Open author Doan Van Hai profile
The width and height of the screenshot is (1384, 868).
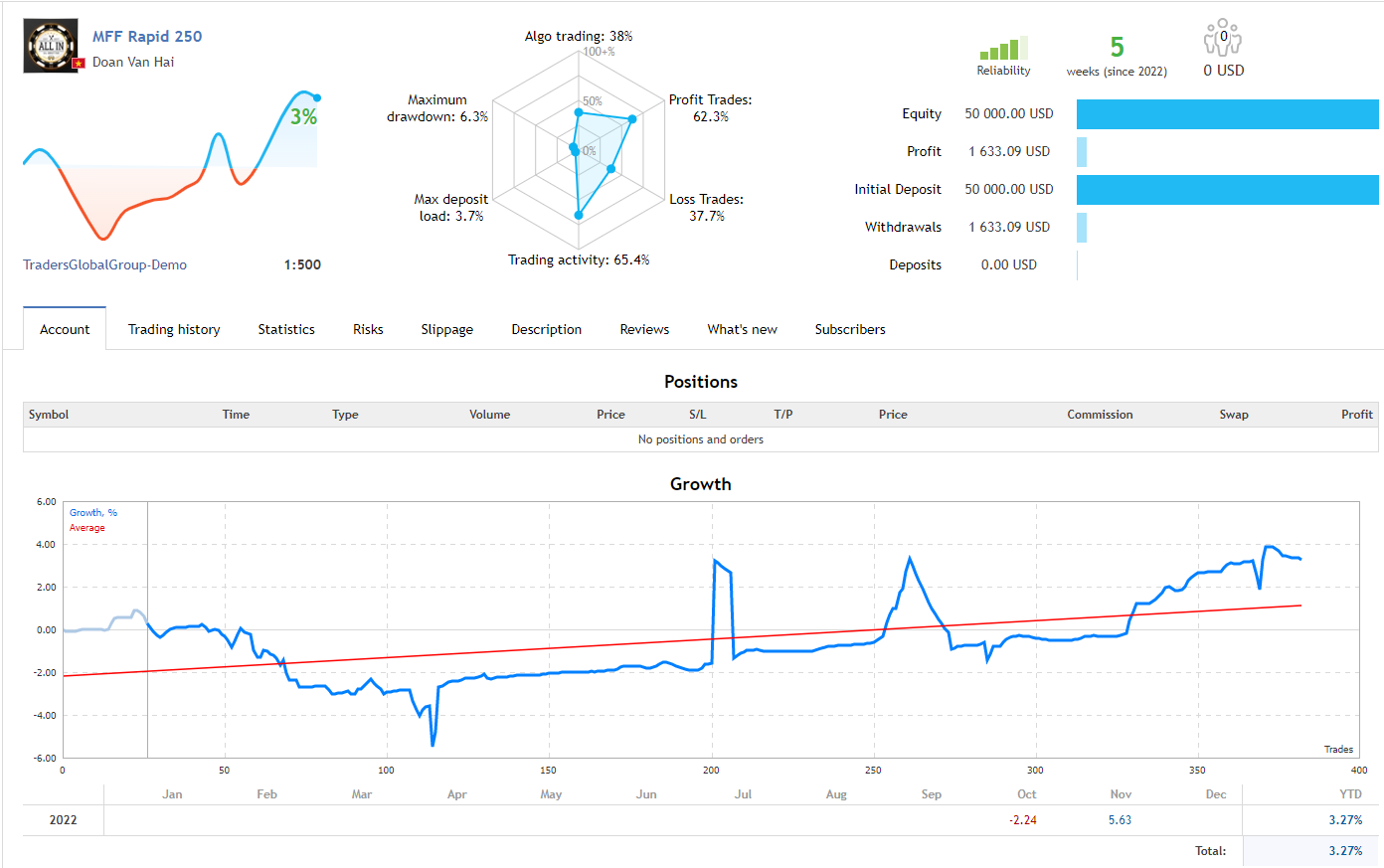click(x=133, y=62)
